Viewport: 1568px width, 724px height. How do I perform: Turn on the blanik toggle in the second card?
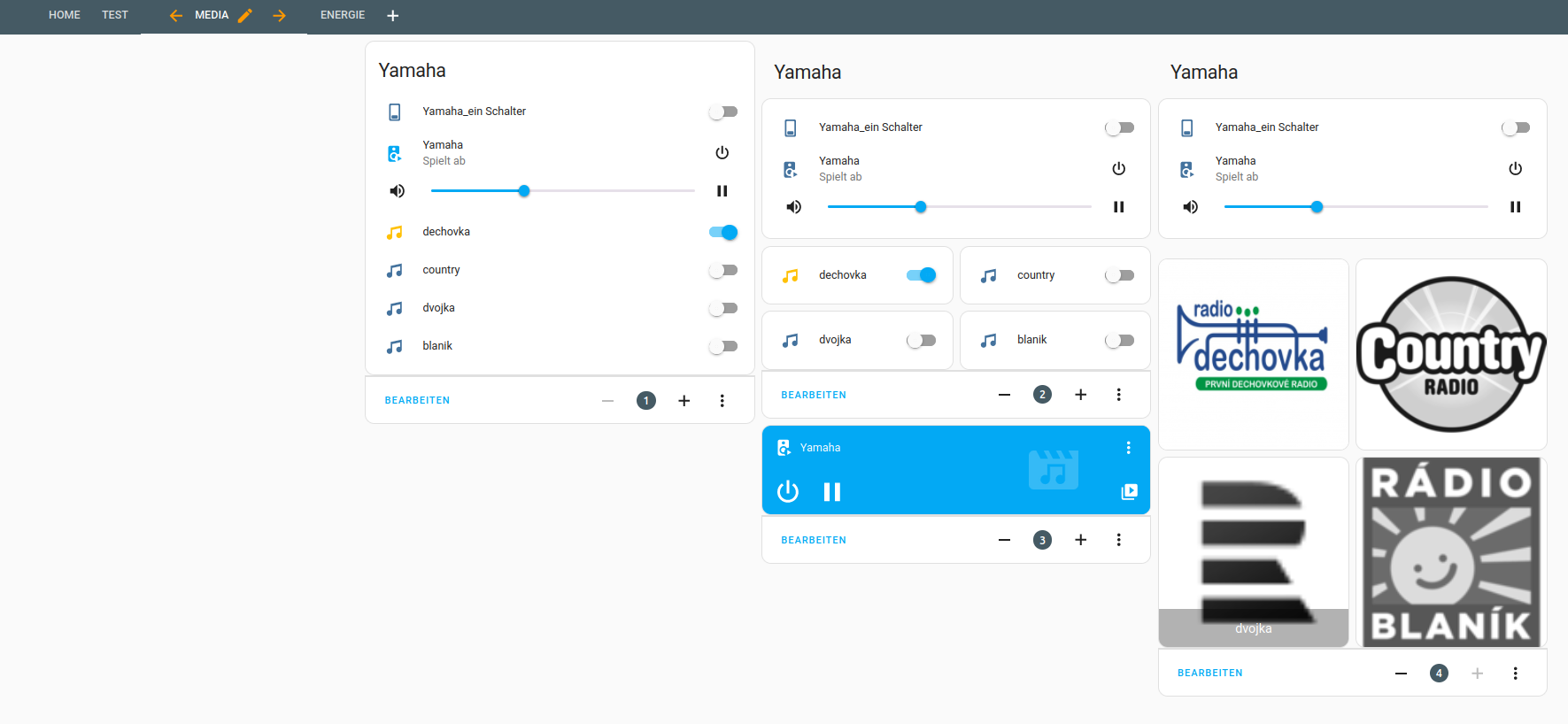[x=1119, y=341]
